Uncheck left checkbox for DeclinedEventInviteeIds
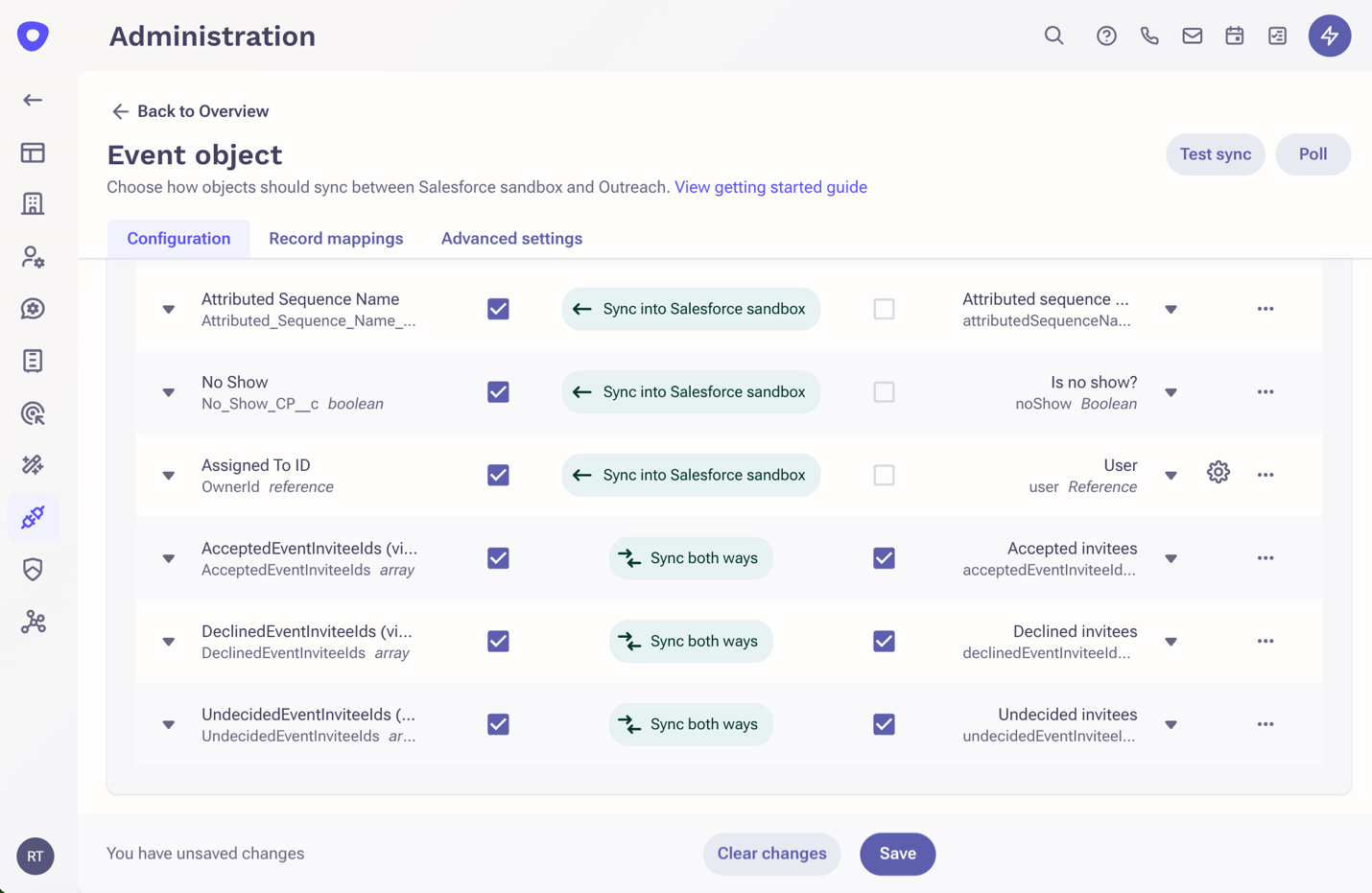This screenshot has height=893, width=1372. [x=498, y=641]
